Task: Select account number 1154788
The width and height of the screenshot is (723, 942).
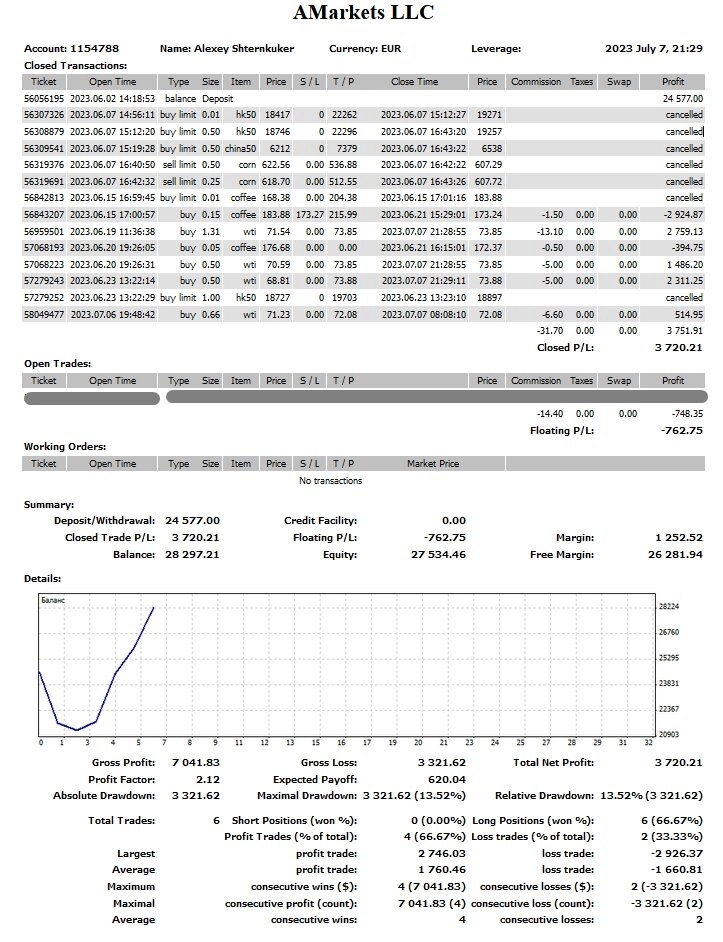Action: point(94,48)
